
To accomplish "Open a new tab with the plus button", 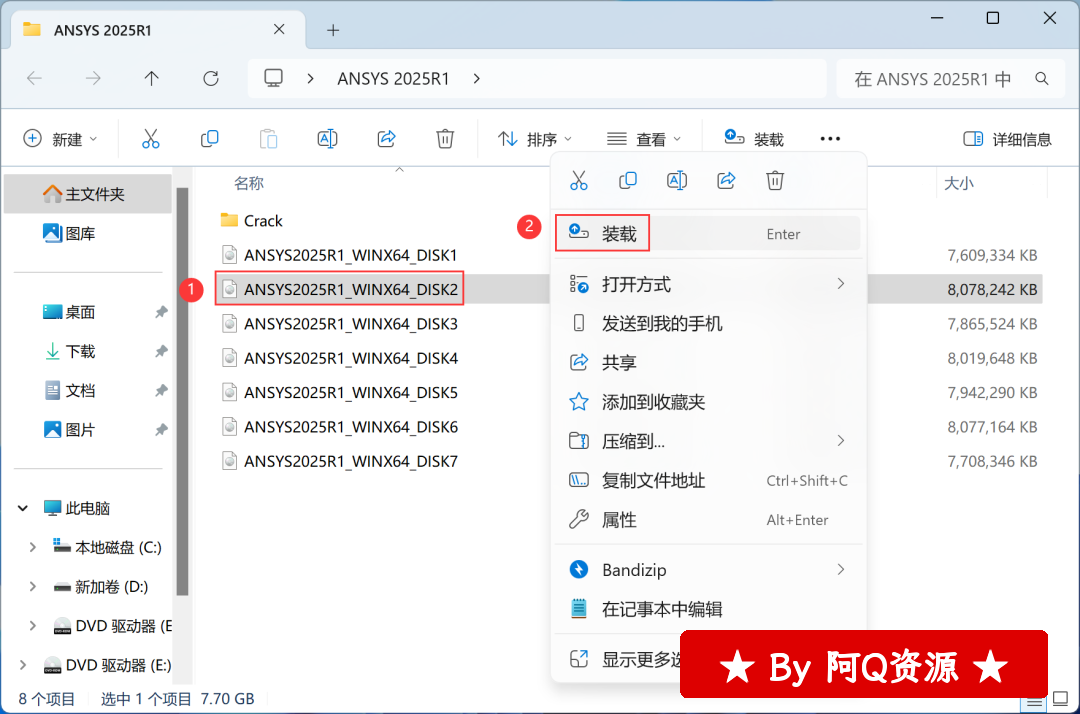I will click(333, 30).
